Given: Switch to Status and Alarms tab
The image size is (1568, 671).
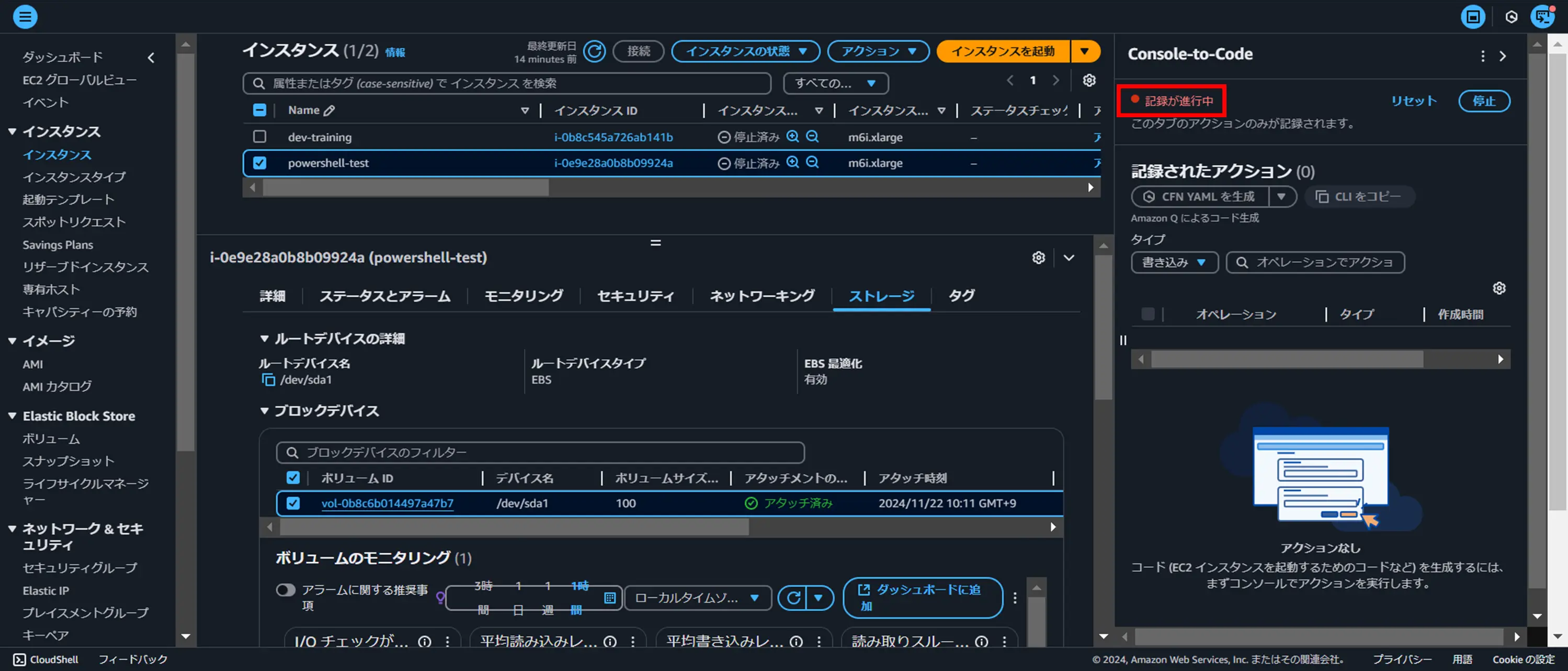Looking at the screenshot, I should tap(385, 296).
